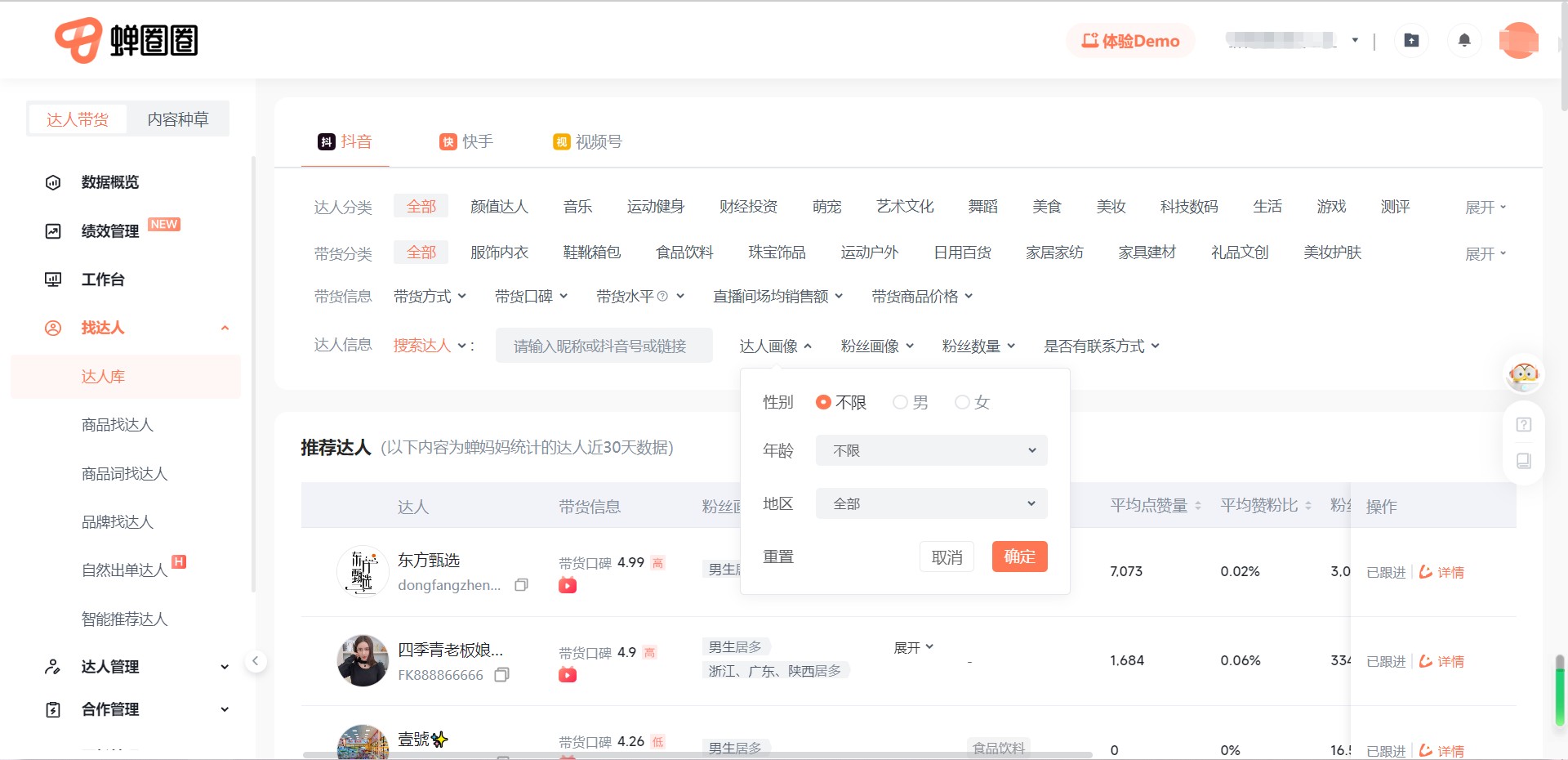The image size is (1568, 760).
Task: Switch to the 快手 tab
Action: [x=466, y=142]
